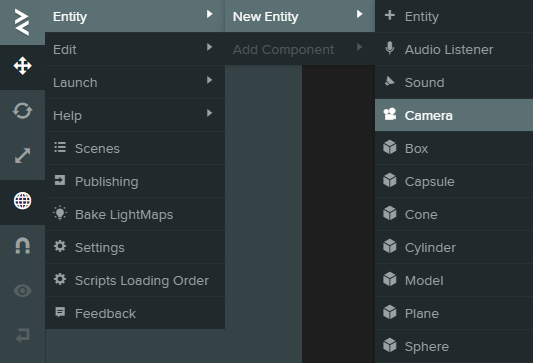Click the Feedback speech bubble icon
Image resolution: width=533 pixels, height=363 pixels.
[60, 312]
